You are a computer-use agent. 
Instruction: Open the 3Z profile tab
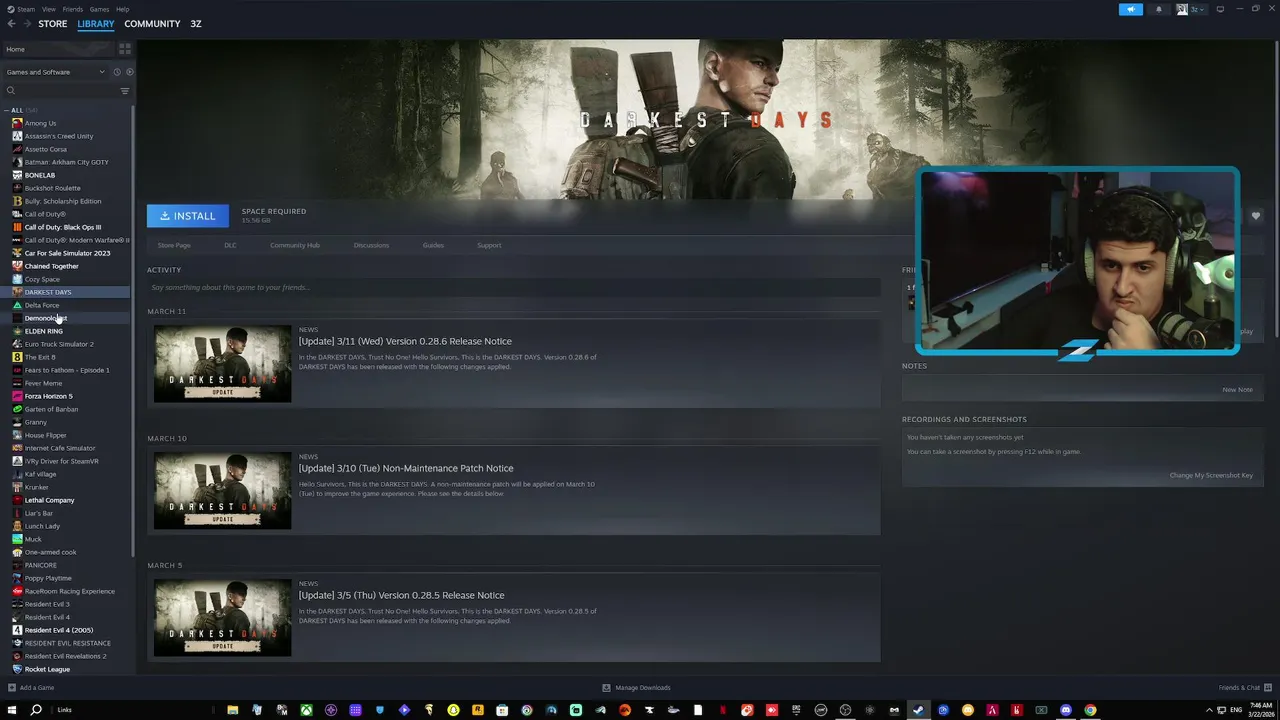tap(196, 24)
